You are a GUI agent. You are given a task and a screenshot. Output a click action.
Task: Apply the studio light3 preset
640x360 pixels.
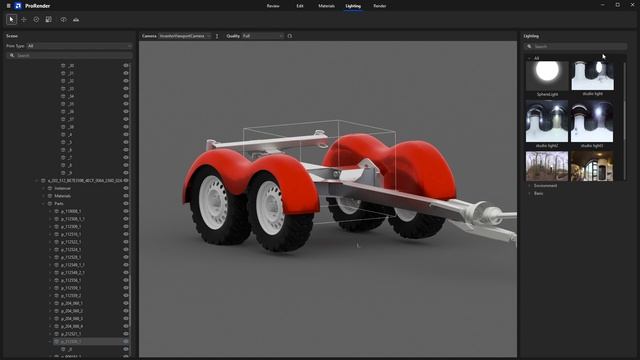pos(592,121)
